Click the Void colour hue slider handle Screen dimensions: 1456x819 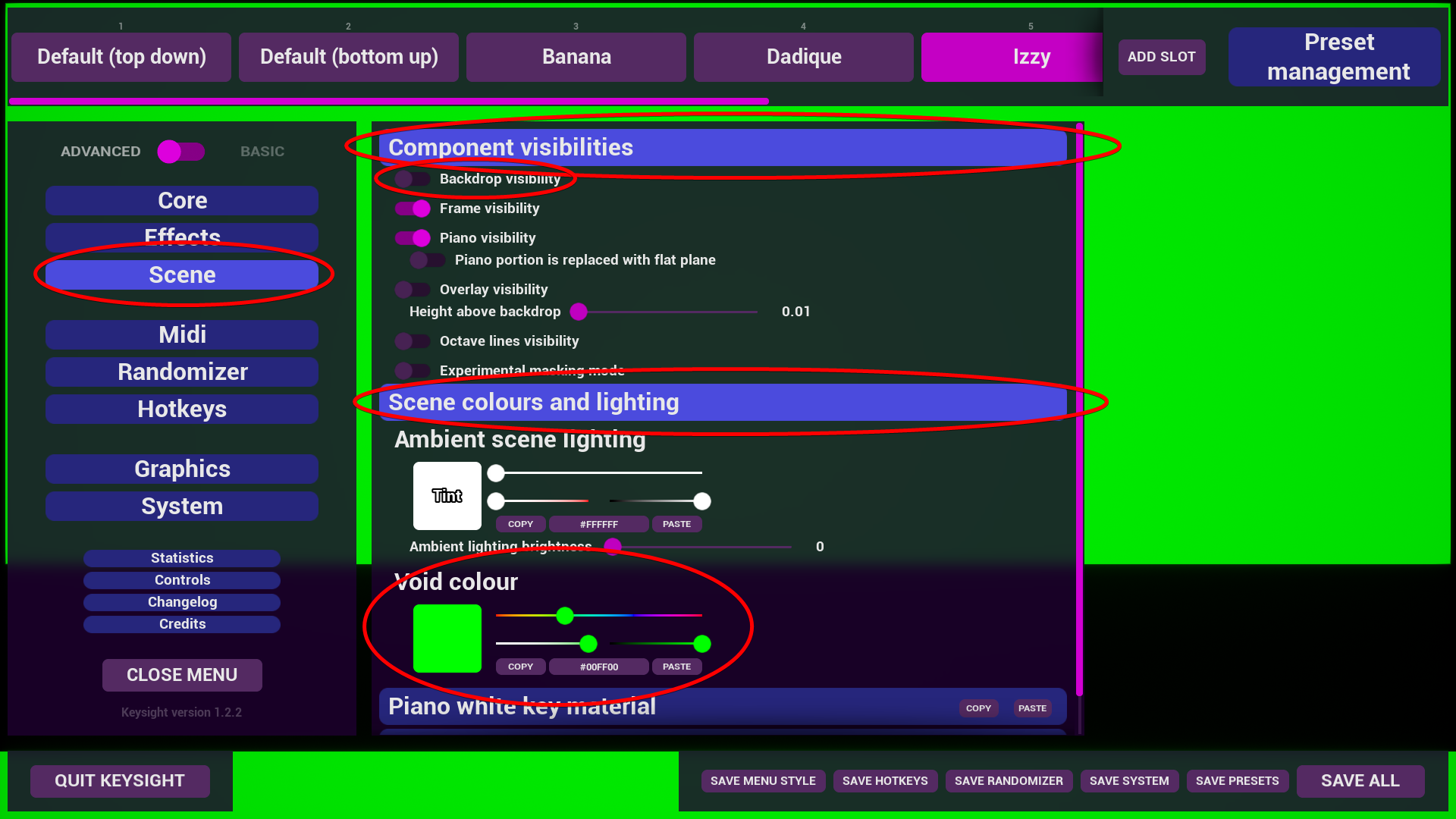tap(565, 616)
